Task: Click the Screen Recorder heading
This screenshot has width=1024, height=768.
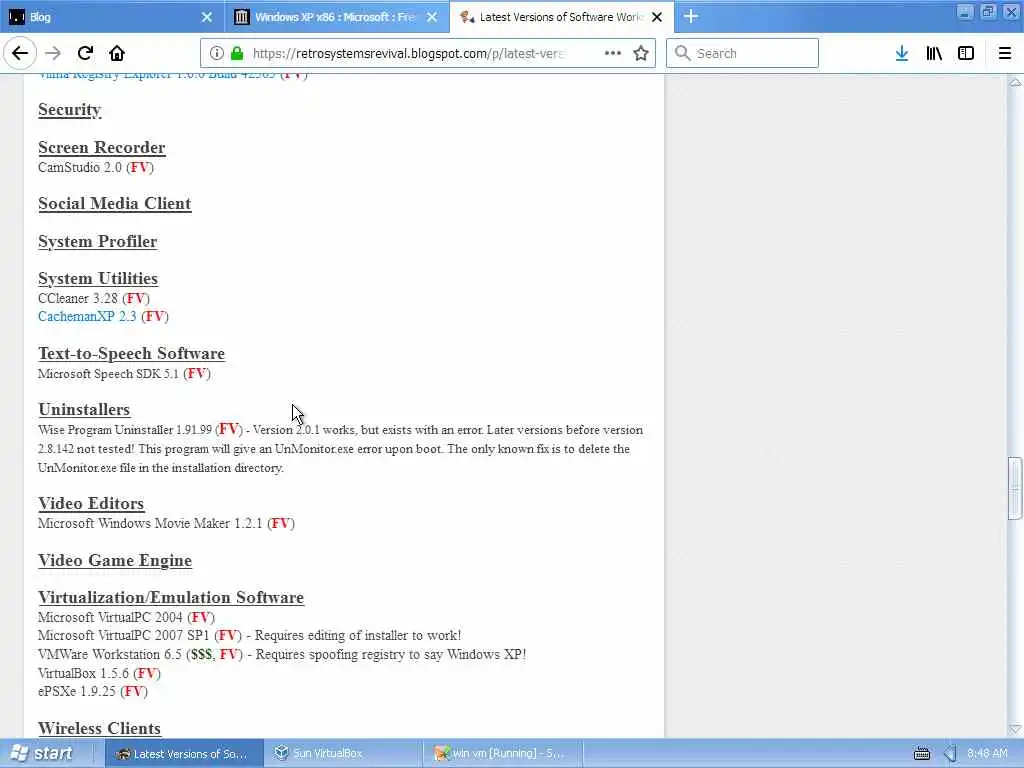Action: pyautogui.click(x=101, y=148)
